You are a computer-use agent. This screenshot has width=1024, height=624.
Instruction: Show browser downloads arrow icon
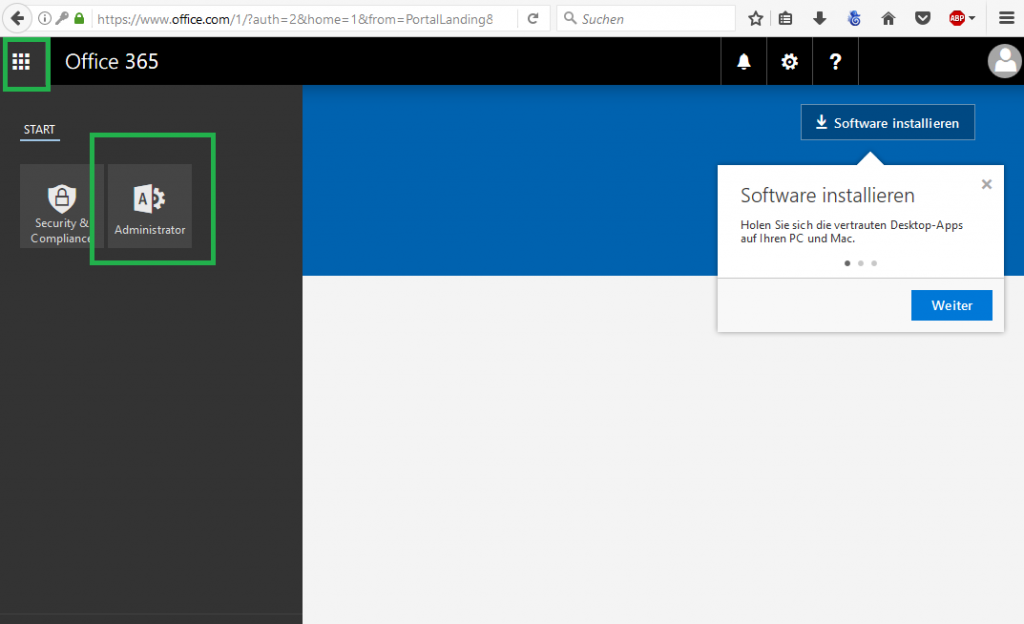click(820, 18)
